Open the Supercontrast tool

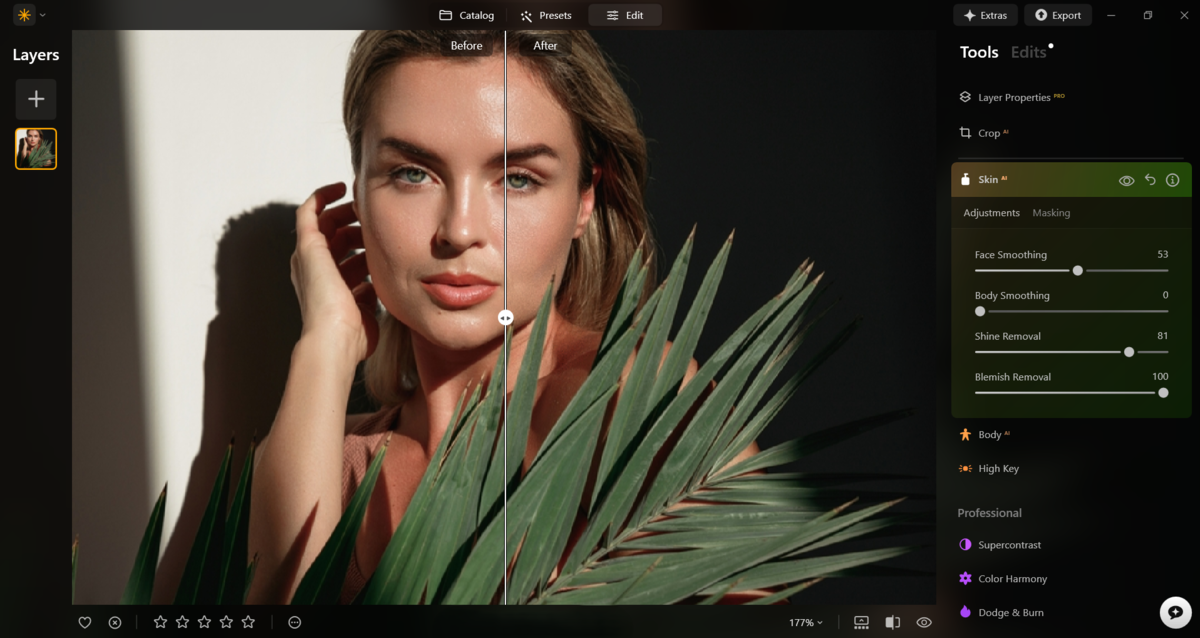click(1011, 544)
